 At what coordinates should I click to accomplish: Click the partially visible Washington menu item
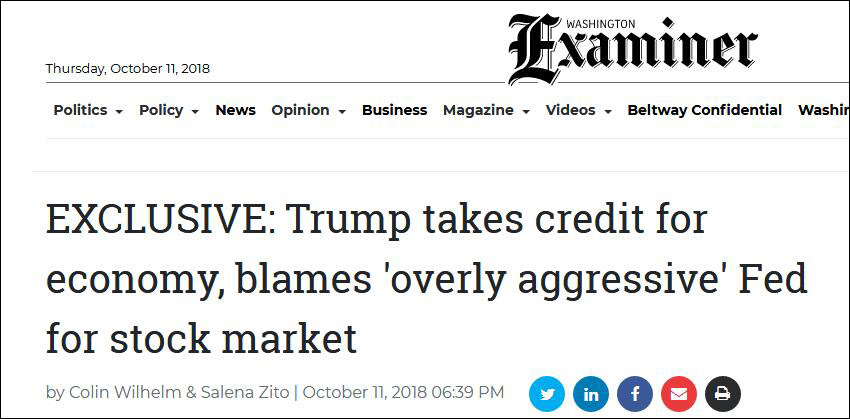click(x=822, y=110)
